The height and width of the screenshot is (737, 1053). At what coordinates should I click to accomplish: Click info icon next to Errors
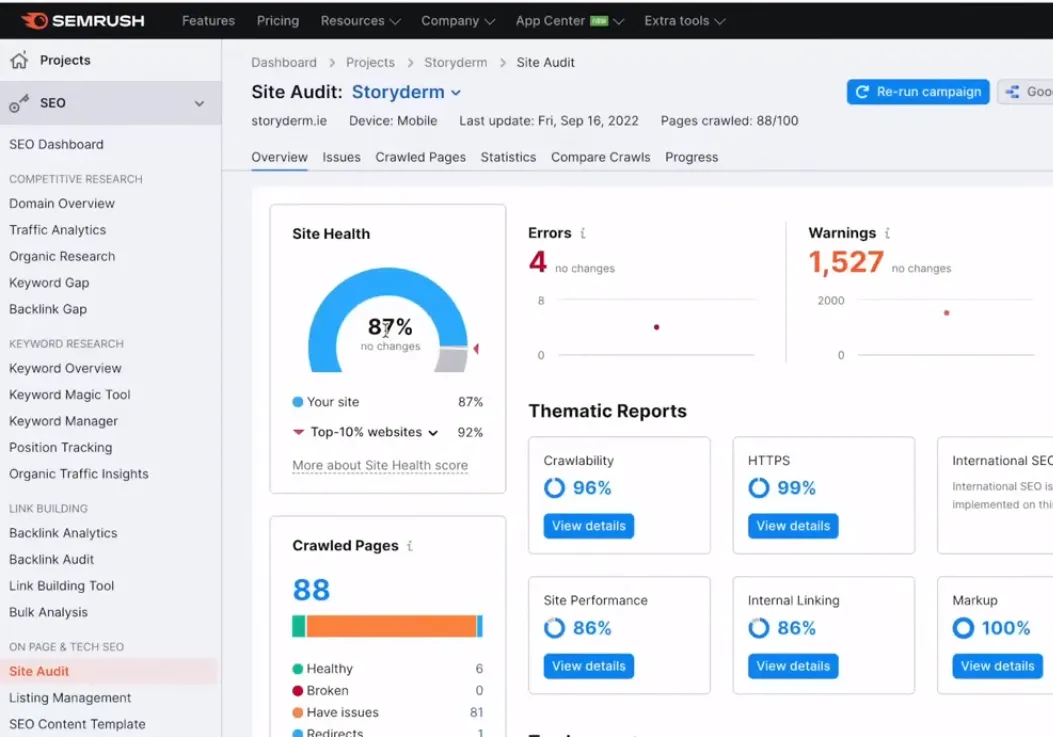[583, 233]
